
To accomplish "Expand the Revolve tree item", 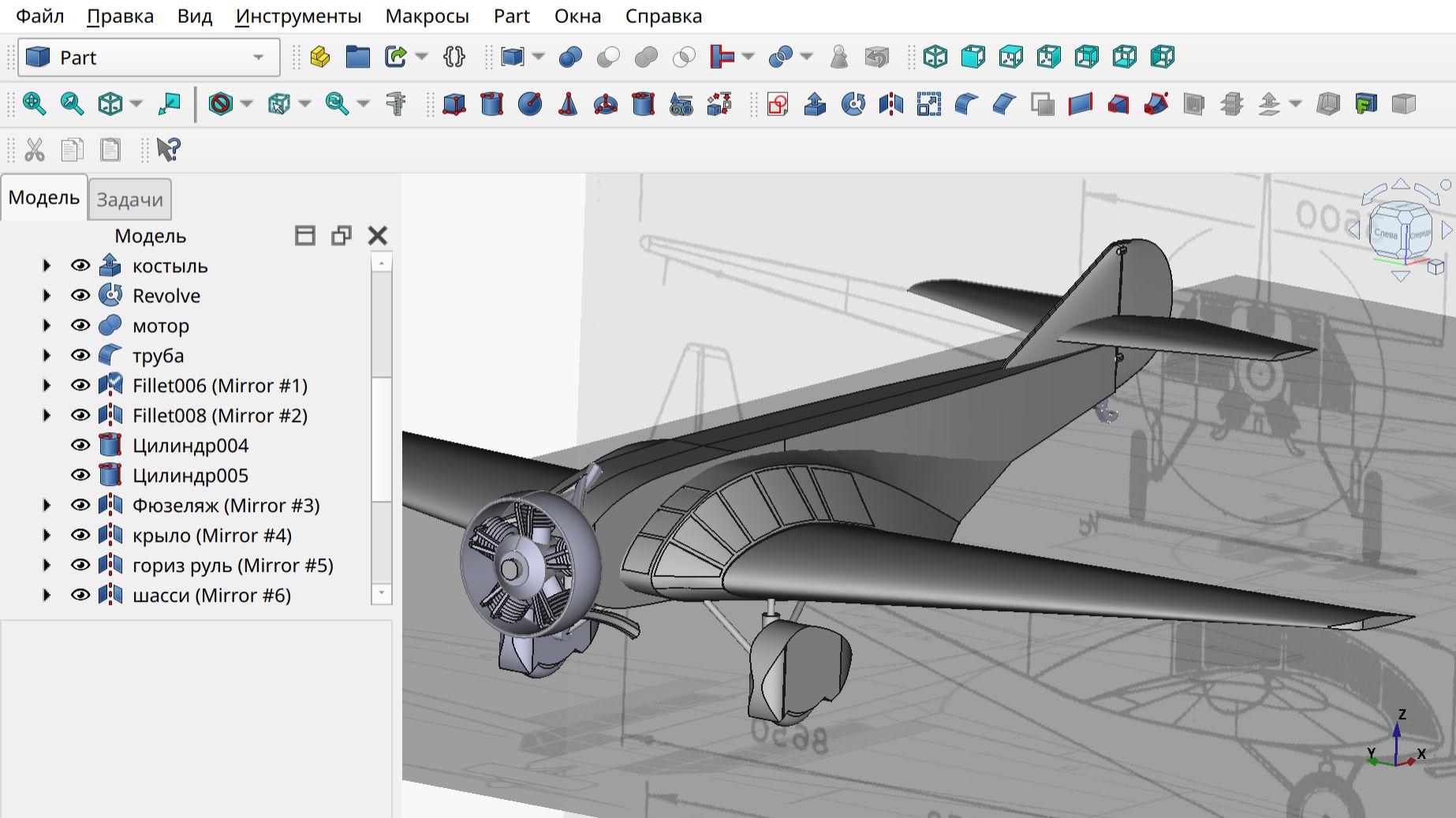I will (x=47, y=296).
